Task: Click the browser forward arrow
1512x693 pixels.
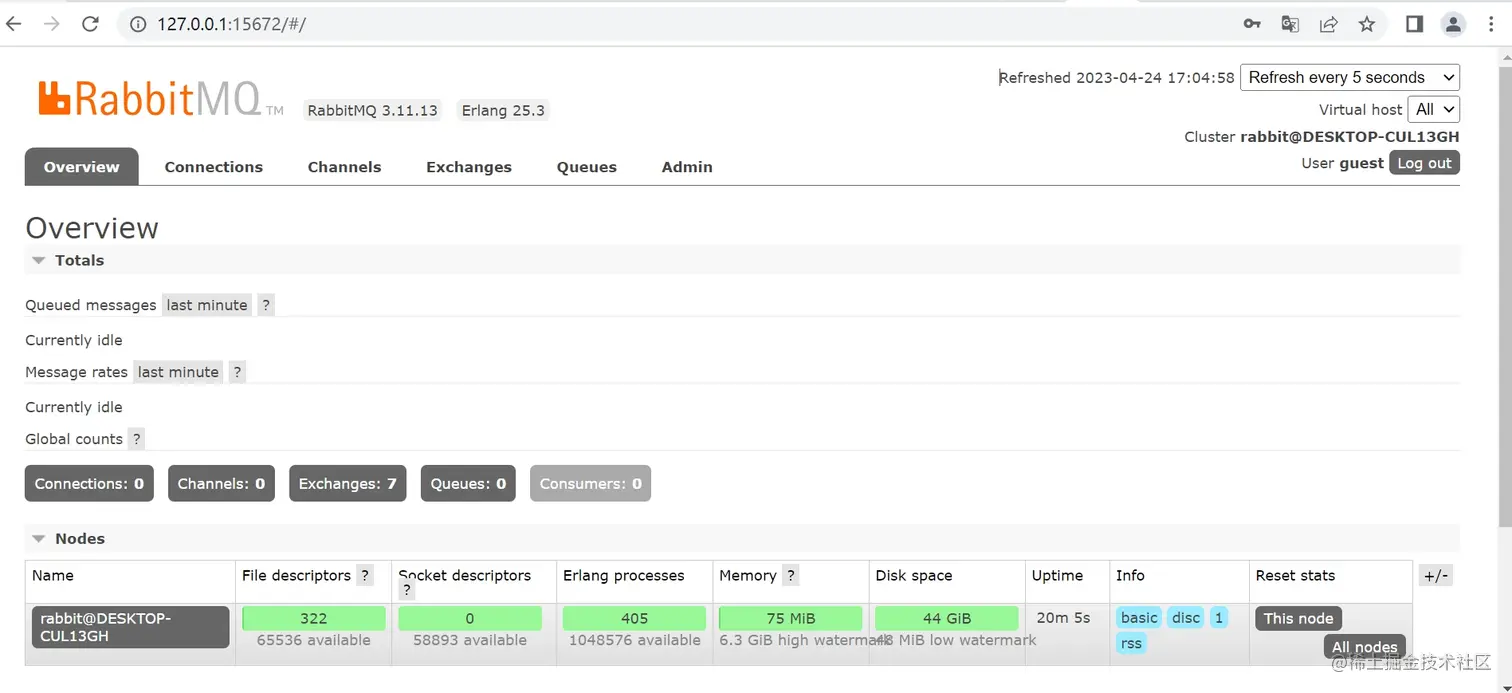Action: click(52, 24)
